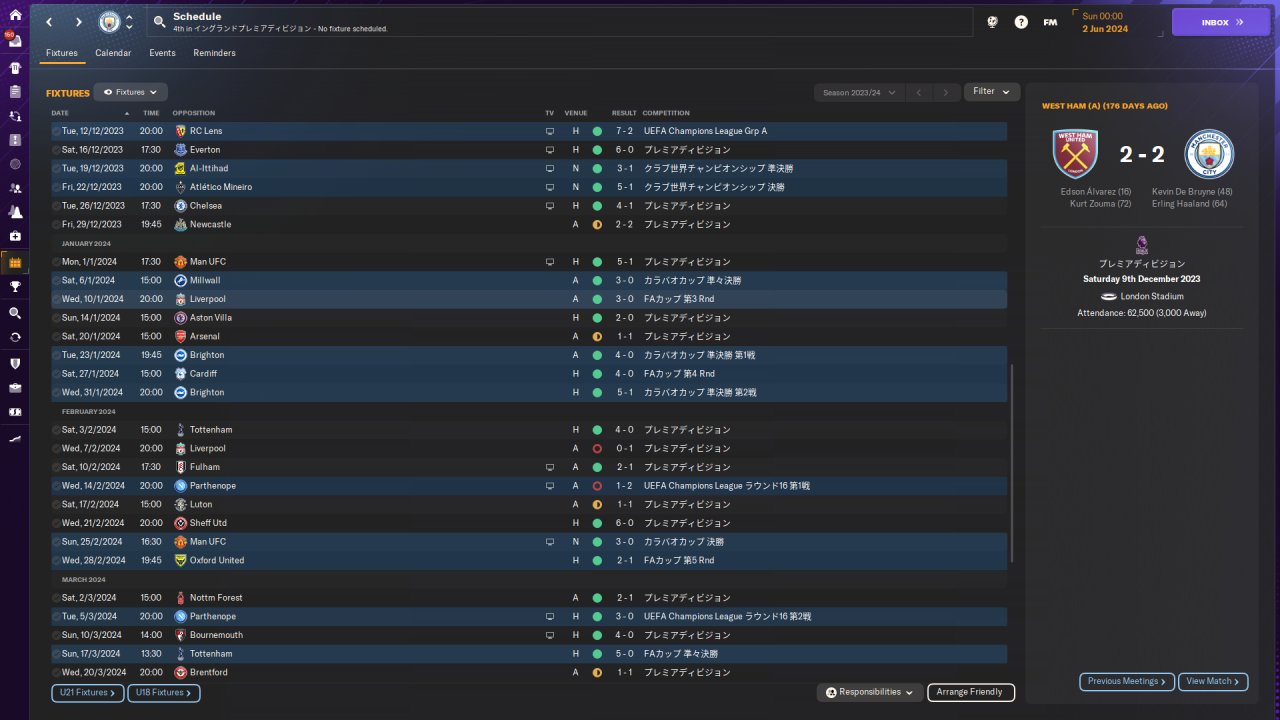Open Previous Meetings
The height and width of the screenshot is (720, 1280).
click(x=1127, y=681)
